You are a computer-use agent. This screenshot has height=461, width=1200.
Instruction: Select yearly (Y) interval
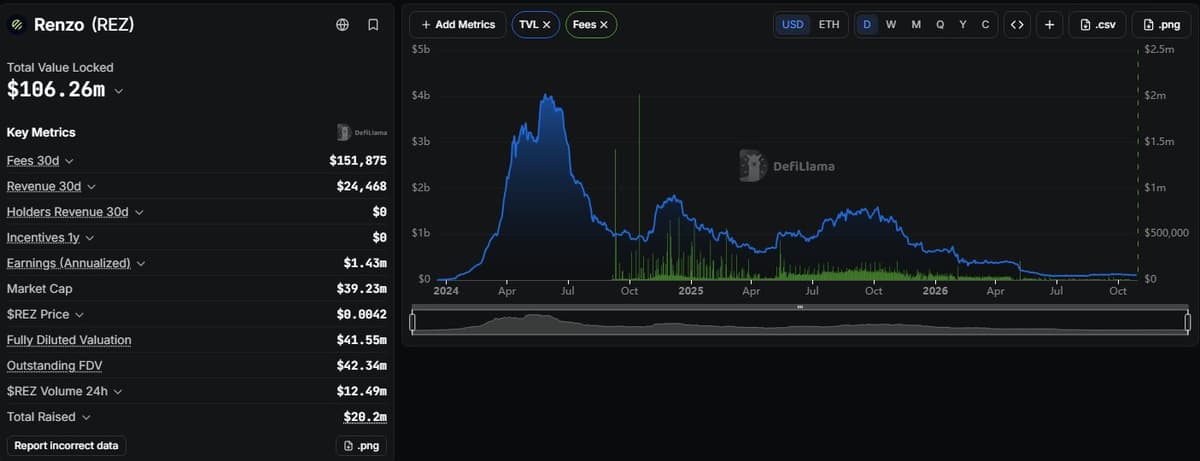963,24
